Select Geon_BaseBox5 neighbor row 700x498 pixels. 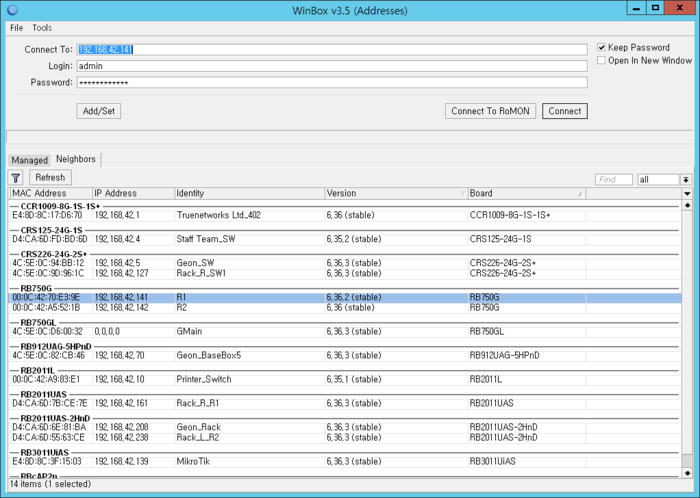(x=345, y=356)
